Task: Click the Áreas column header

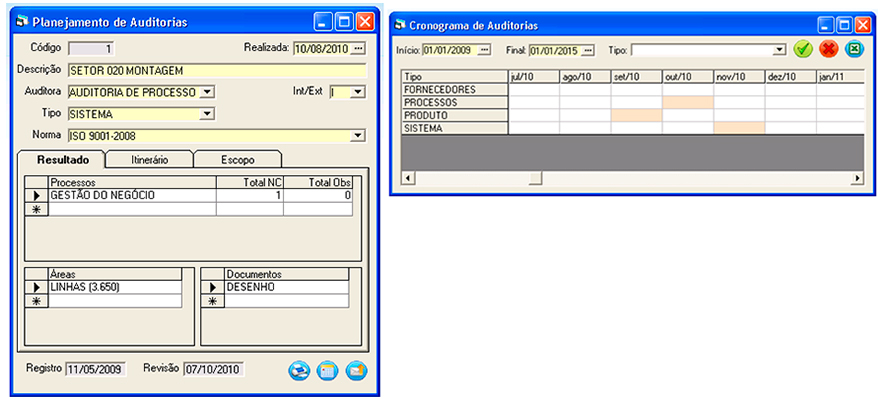Action: [x=115, y=274]
